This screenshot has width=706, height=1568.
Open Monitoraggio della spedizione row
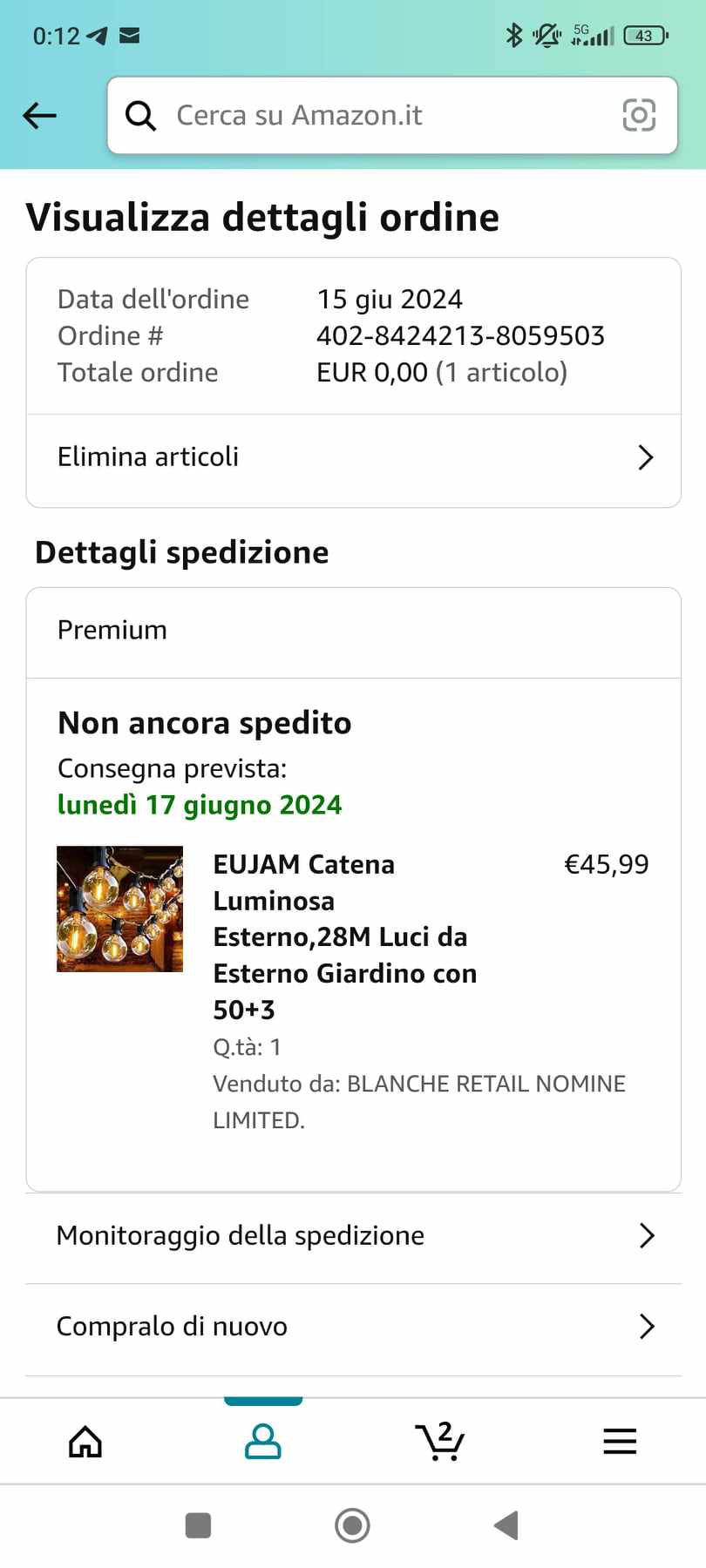coord(241,1235)
